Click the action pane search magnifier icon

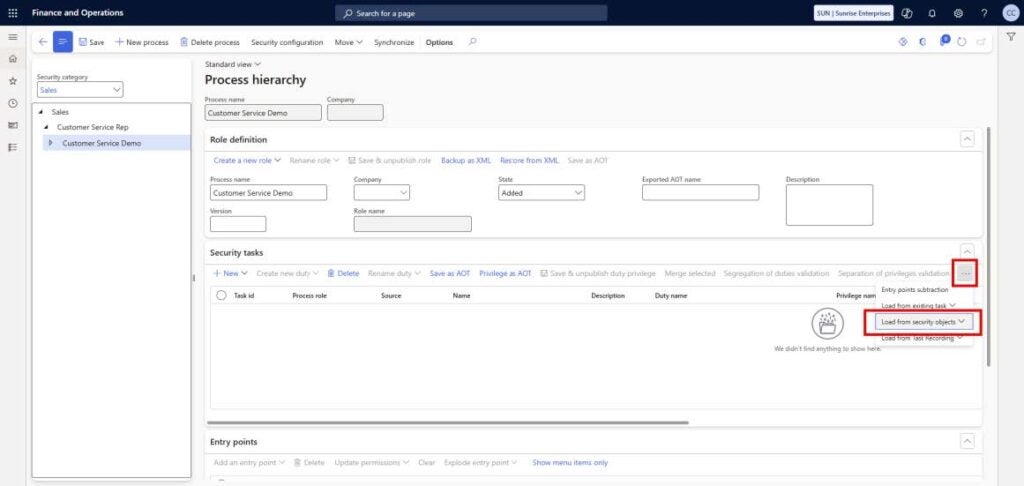point(472,42)
